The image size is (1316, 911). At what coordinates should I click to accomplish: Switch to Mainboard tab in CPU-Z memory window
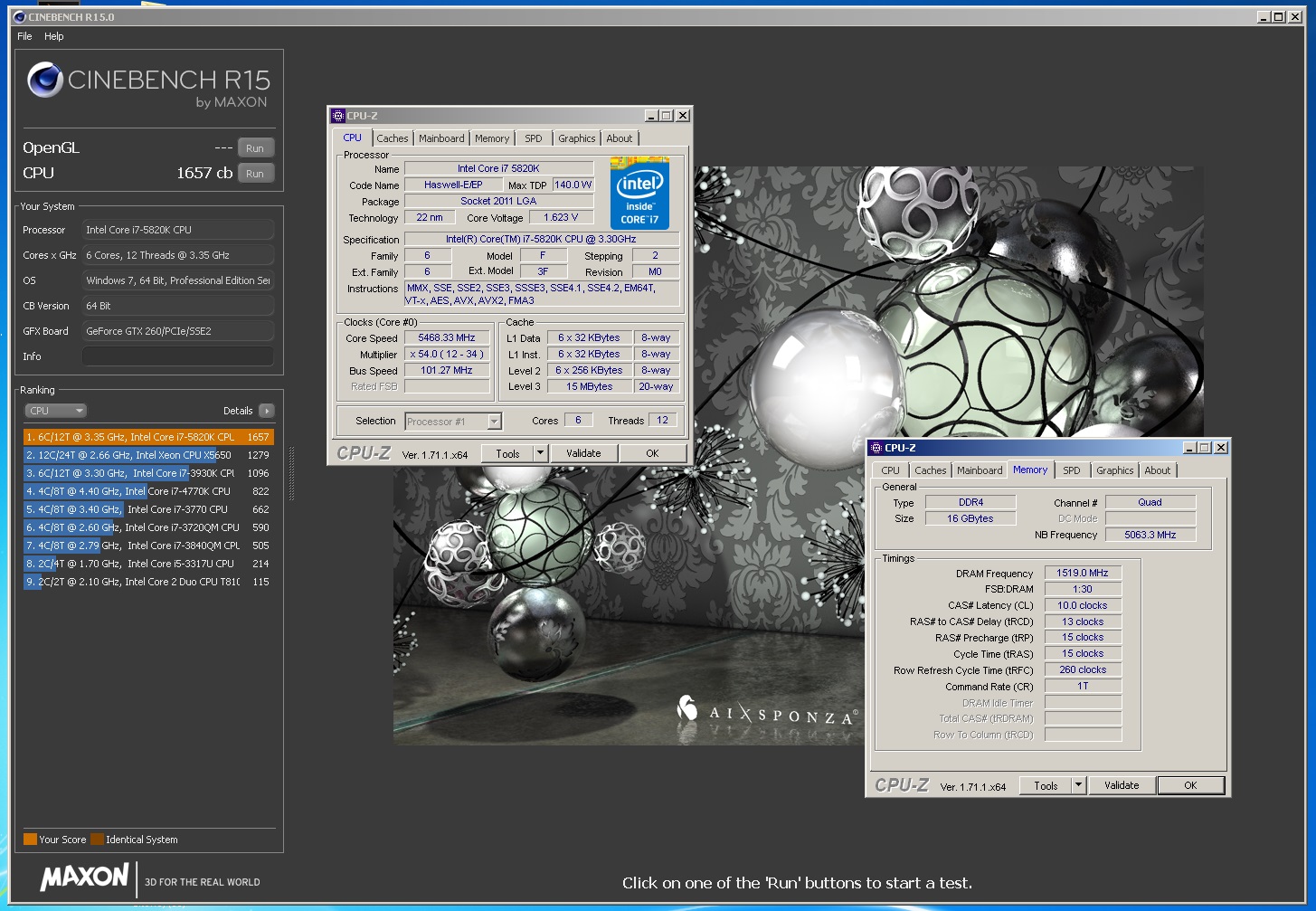(x=980, y=470)
